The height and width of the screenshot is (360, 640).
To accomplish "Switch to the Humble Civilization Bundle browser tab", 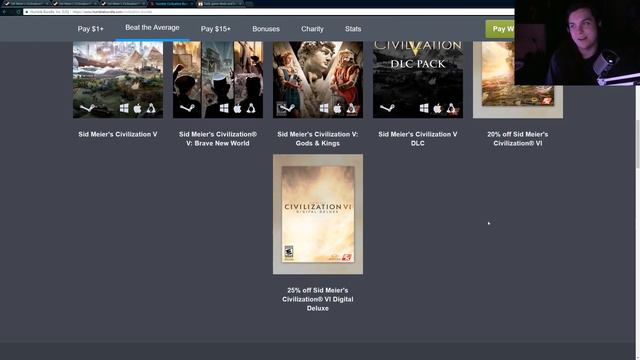I will (171, 3).
